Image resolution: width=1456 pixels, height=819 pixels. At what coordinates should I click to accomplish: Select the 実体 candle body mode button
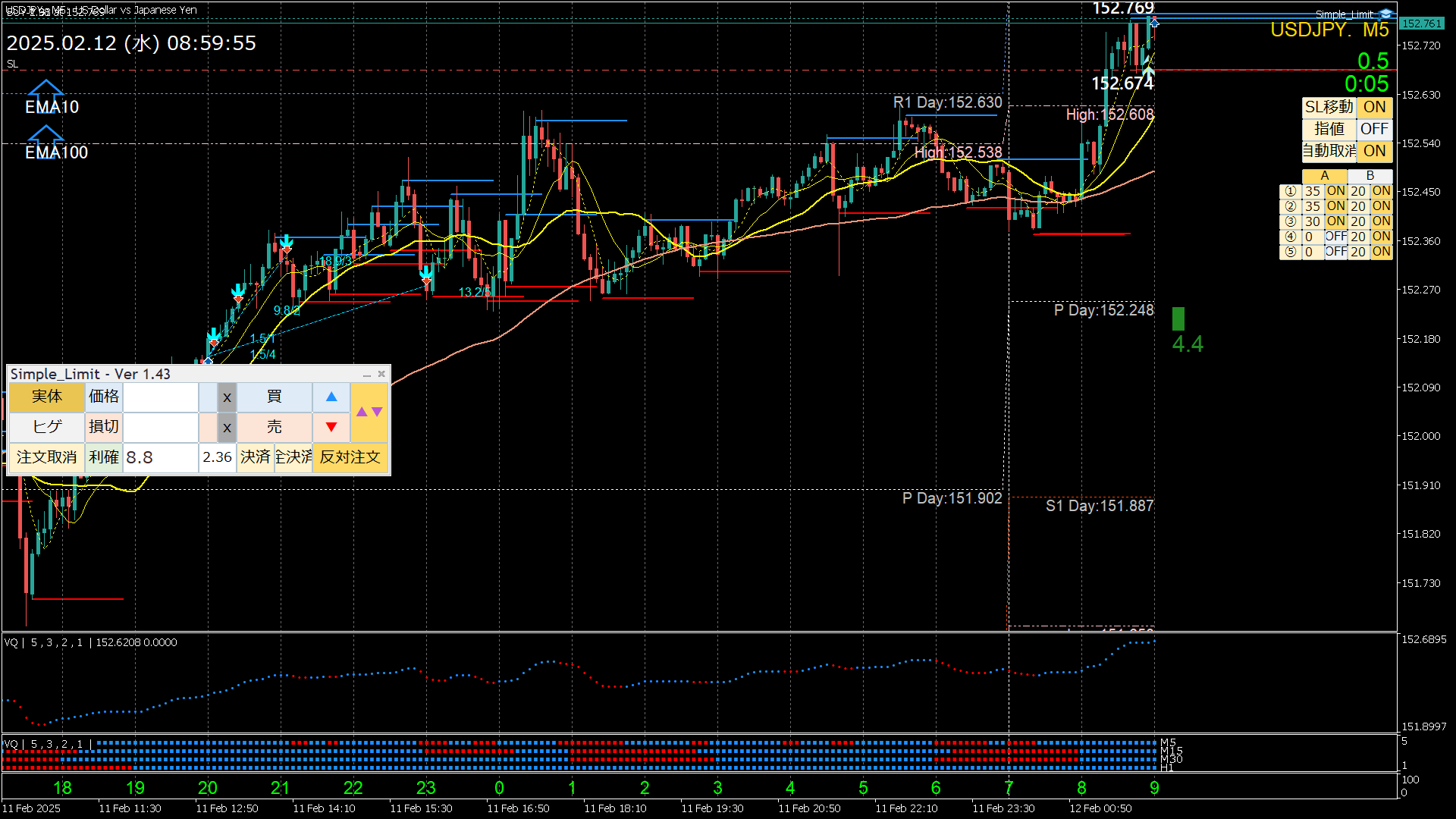(46, 397)
